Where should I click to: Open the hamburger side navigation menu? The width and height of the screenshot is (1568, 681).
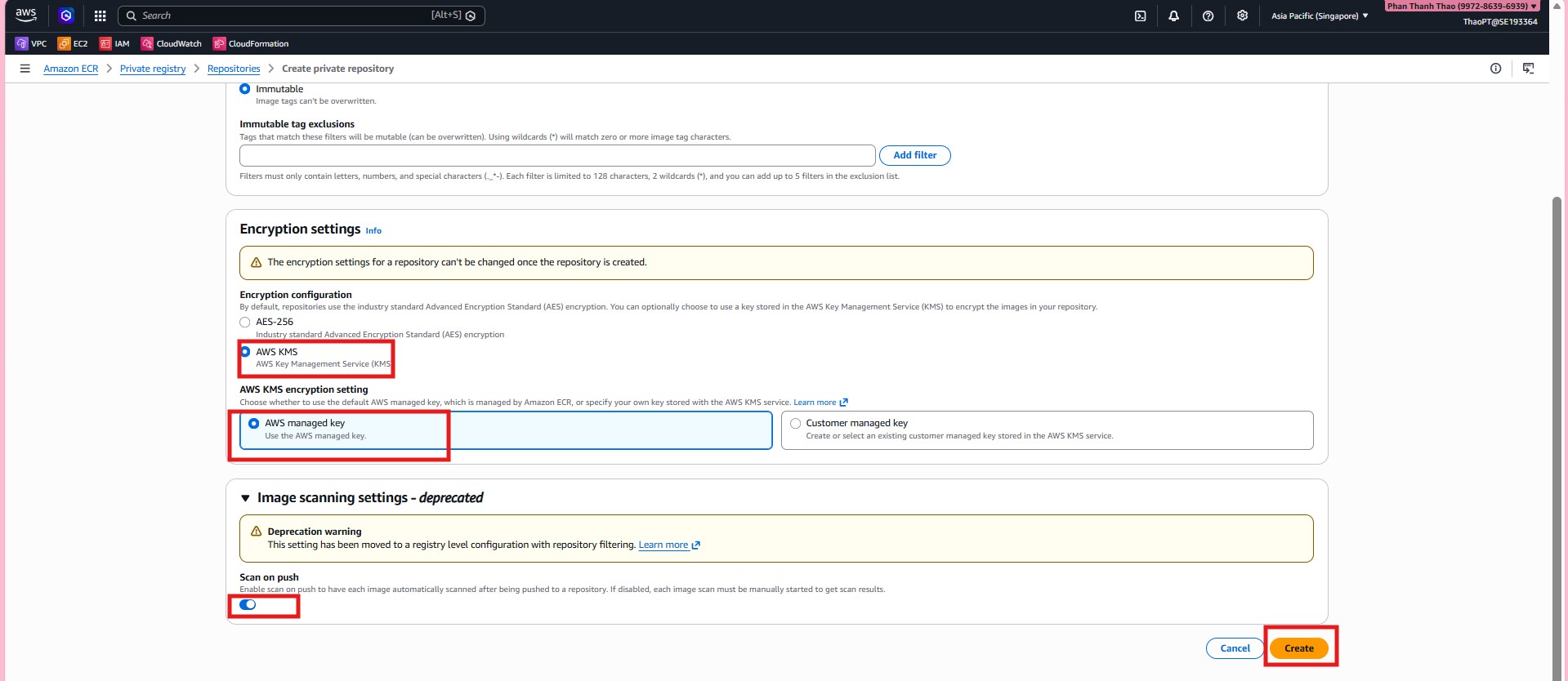coord(25,69)
